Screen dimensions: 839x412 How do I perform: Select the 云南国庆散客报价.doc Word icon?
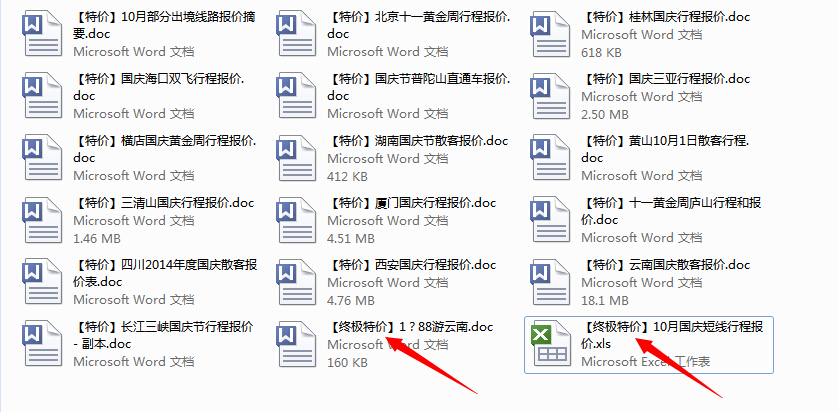(550, 281)
